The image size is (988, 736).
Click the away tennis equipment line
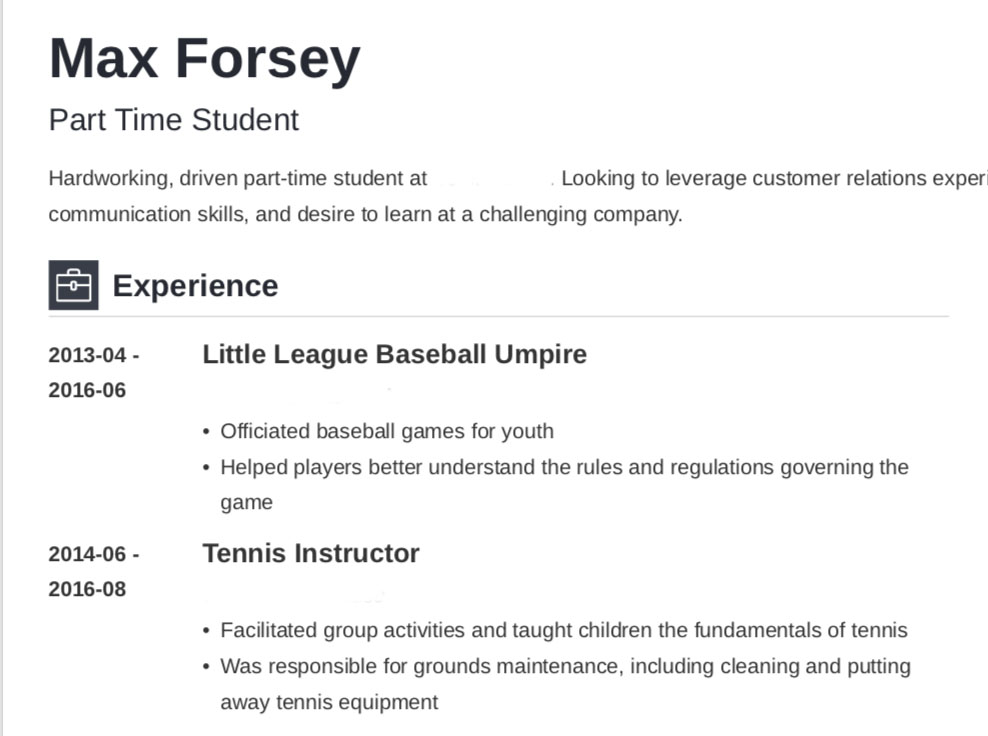[x=329, y=702]
